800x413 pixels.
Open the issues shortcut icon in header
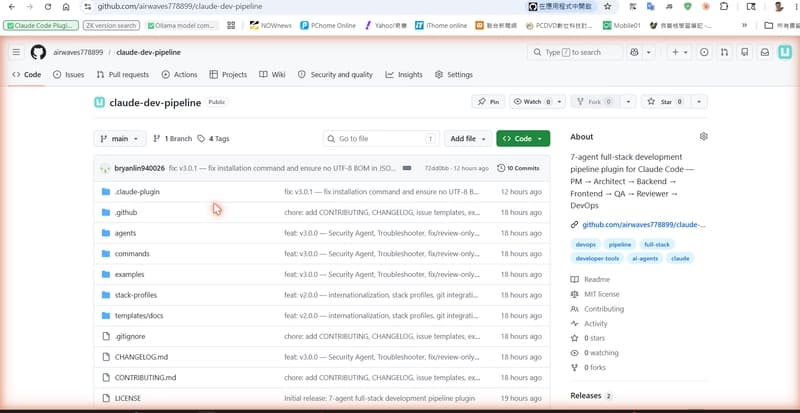[x=704, y=52]
